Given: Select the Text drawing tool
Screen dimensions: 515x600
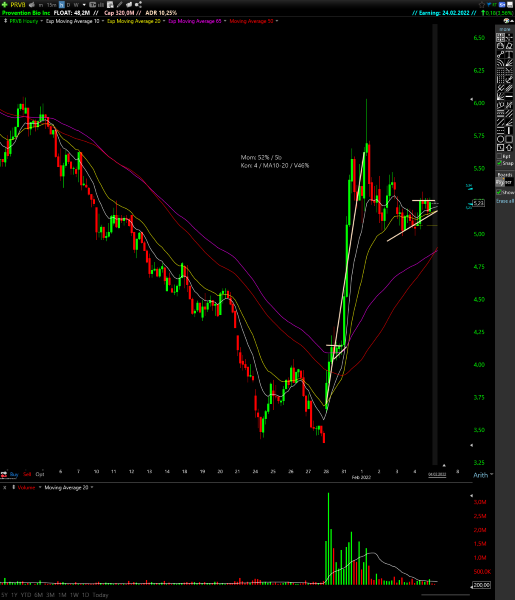Looking at the screenshot, I should (x=509, y=54).
